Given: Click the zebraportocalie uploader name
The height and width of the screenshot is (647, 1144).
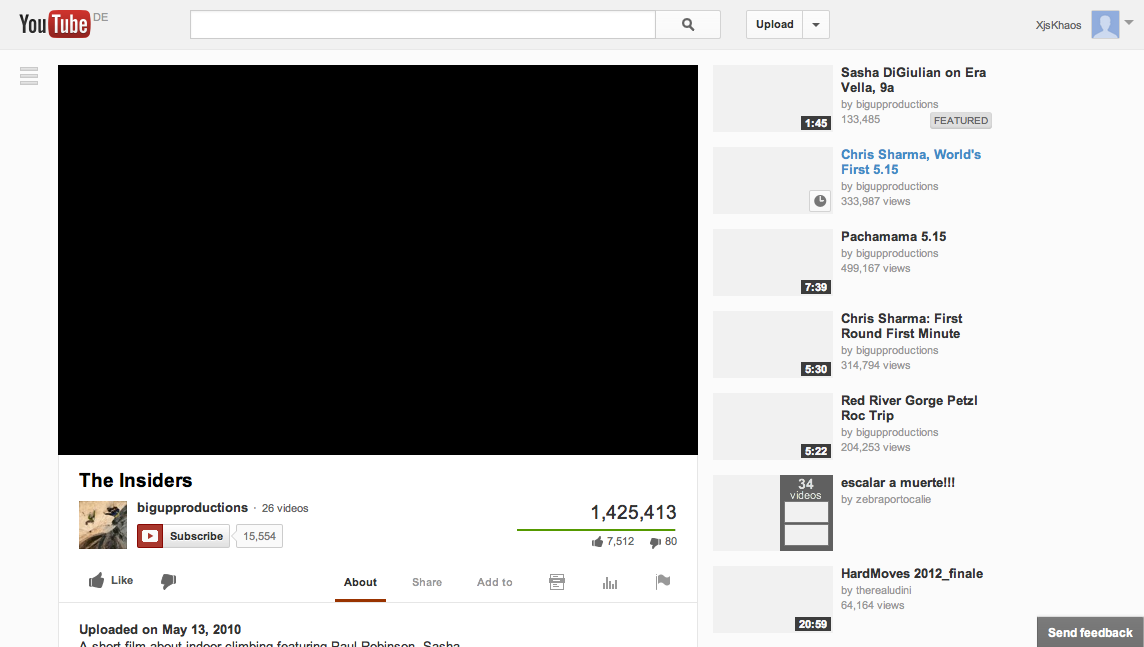Looking at the screenshot, I should (x=893, y=500).
